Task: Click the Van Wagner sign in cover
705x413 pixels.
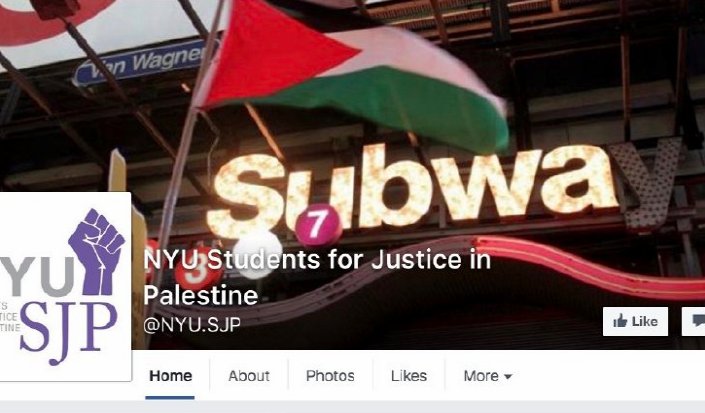Action: tap(141, 63)
